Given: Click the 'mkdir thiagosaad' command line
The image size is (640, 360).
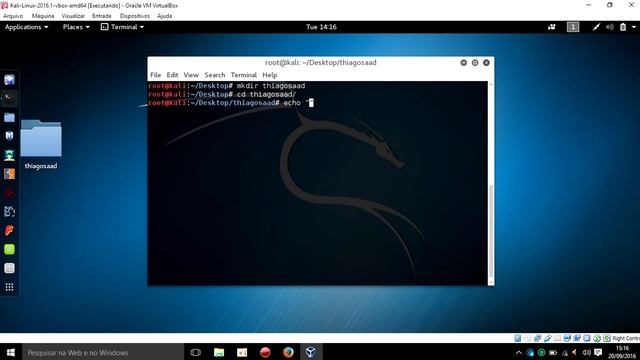Looking at the screenshot, I should tap(271, 86).
